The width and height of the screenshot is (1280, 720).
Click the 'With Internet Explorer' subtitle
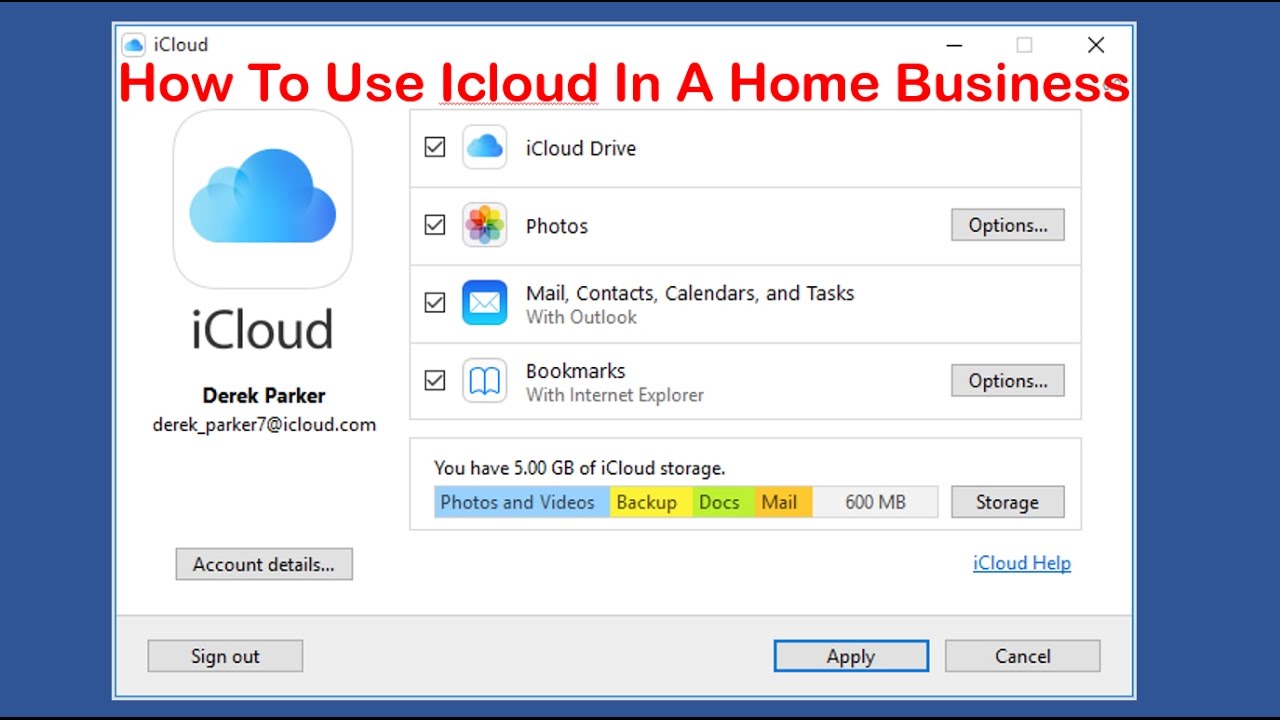[615, 395]
